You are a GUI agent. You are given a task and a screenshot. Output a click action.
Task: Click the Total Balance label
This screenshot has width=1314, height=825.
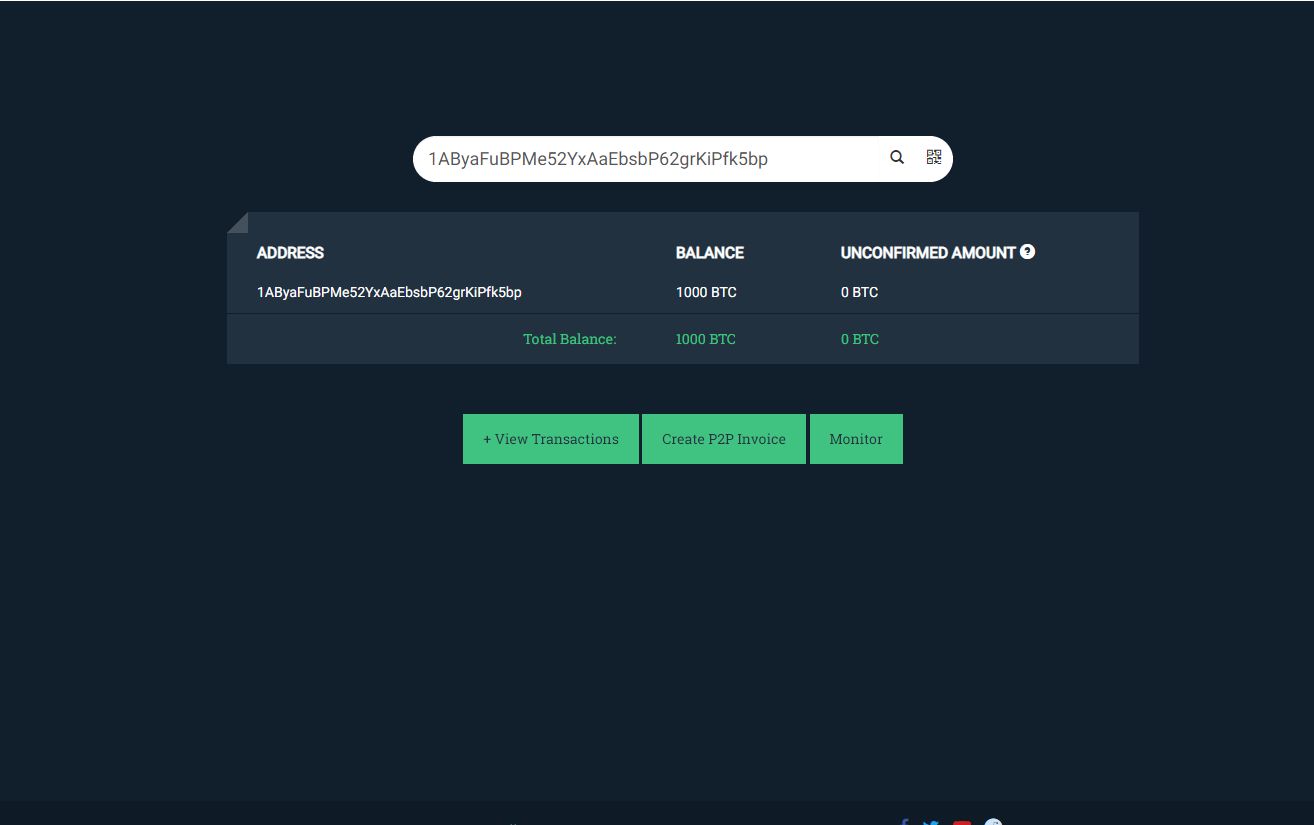[570, 339]
